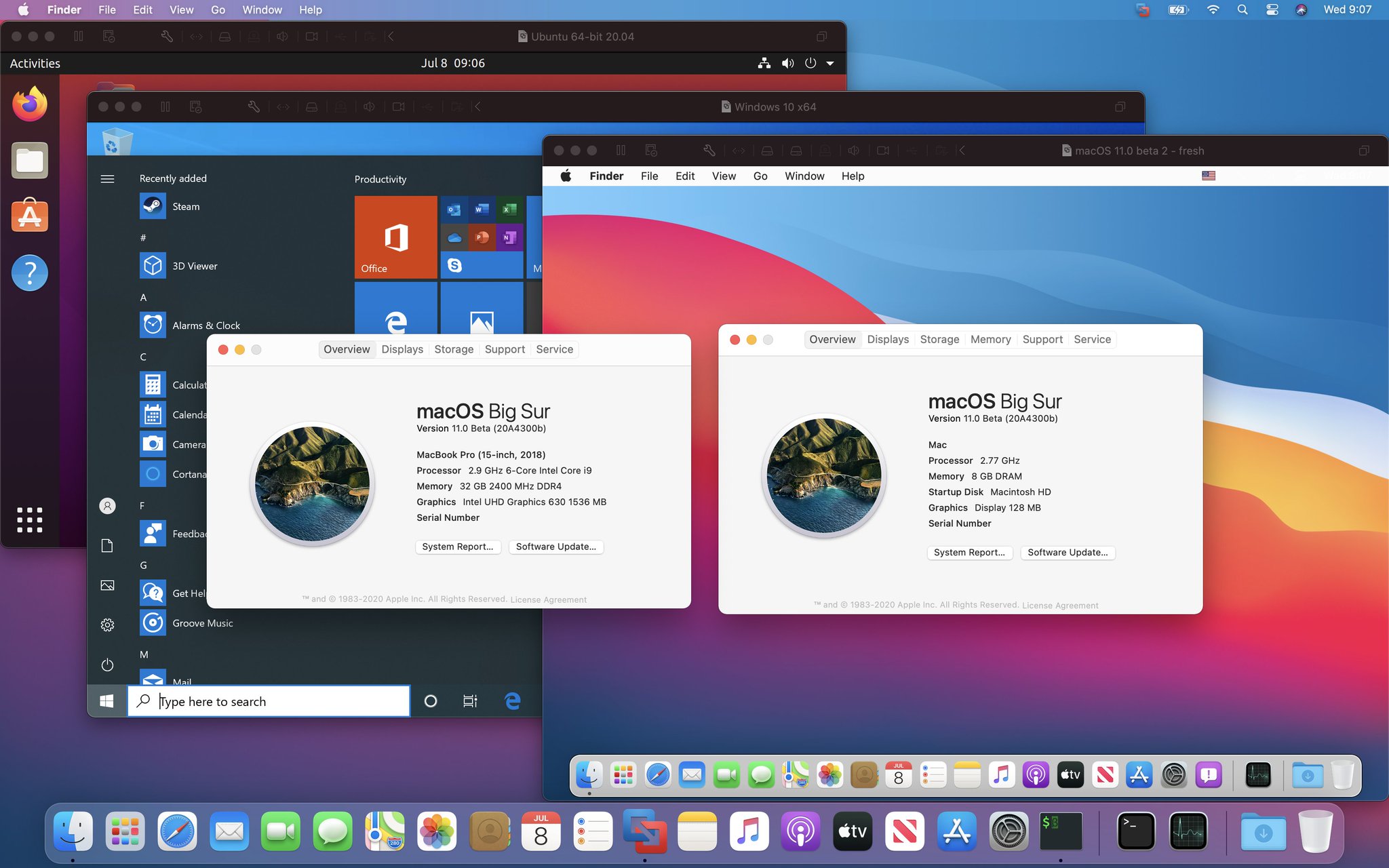Open Photos tile in Windows Start menu
Image resolution: width=1389 pixels, height=868 pixels.
pos(482,308)
